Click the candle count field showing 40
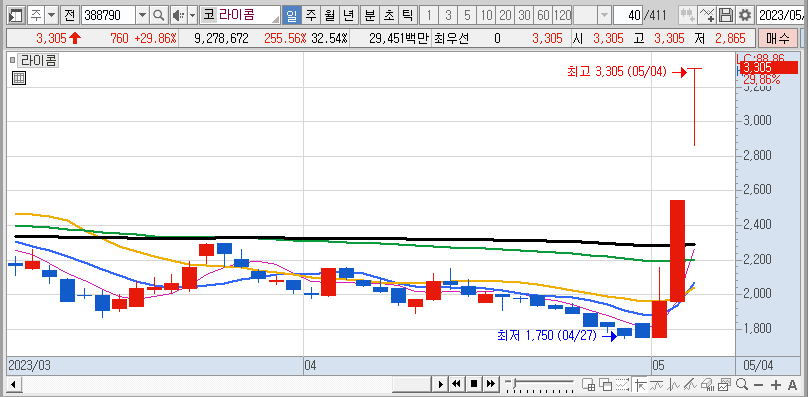Viewport: 808px width, 397px height. (x=628, y=15)
